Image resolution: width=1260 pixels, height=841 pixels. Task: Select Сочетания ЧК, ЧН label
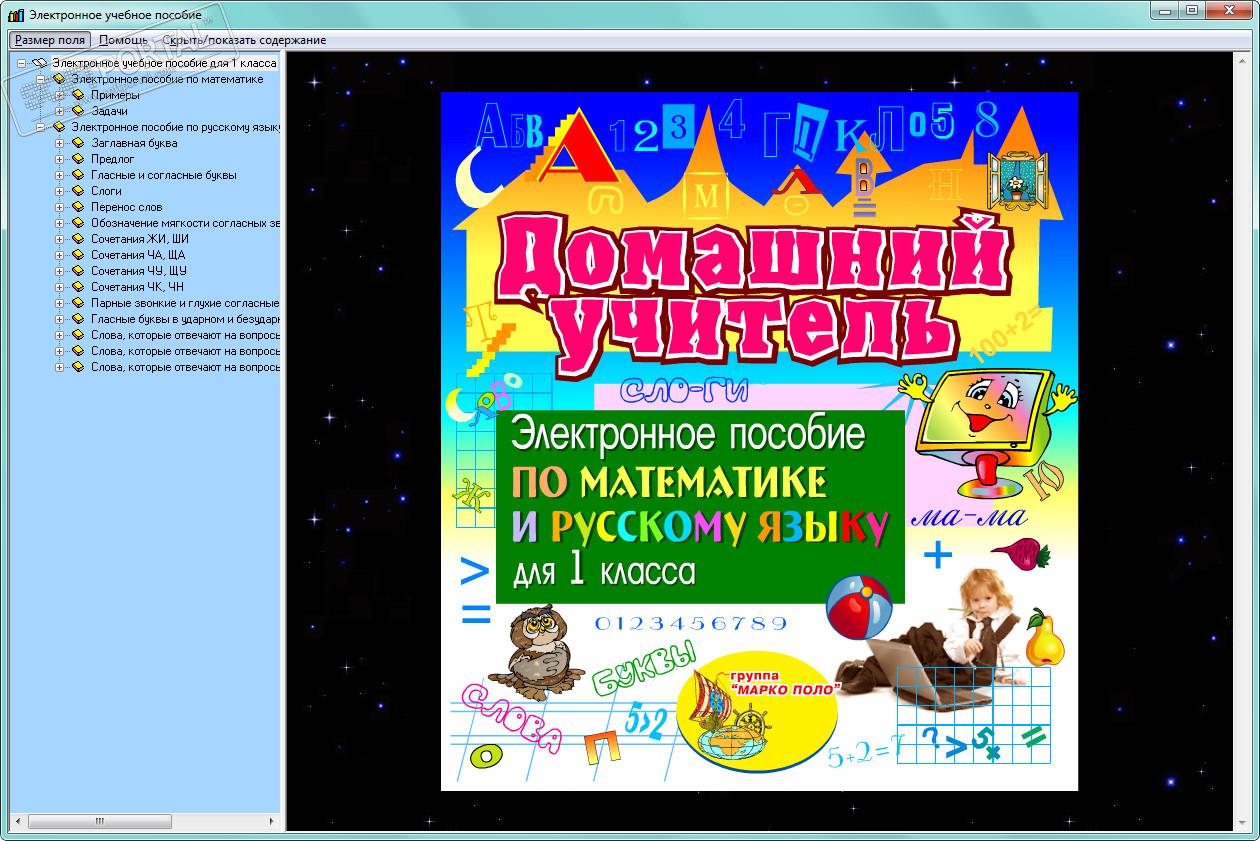(137, 287)
